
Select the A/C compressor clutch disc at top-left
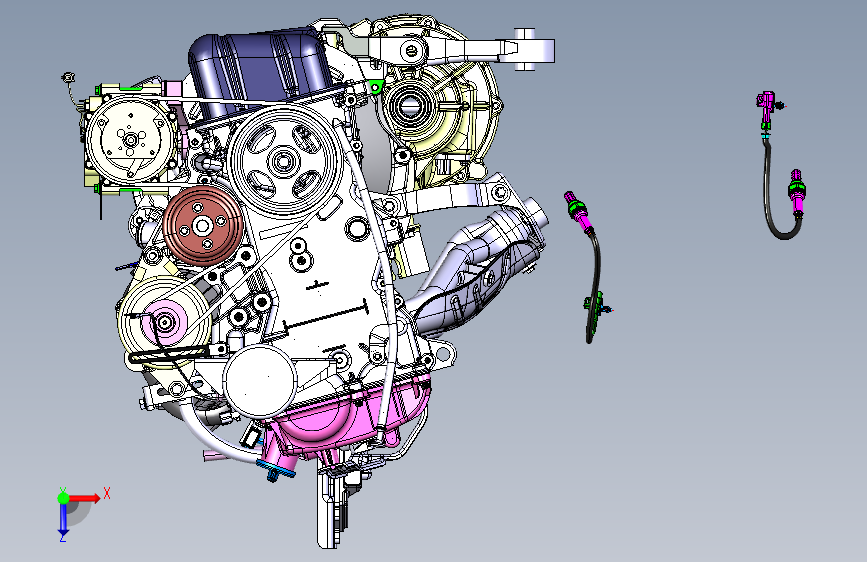pyautogui.click(x=130, y=139)
